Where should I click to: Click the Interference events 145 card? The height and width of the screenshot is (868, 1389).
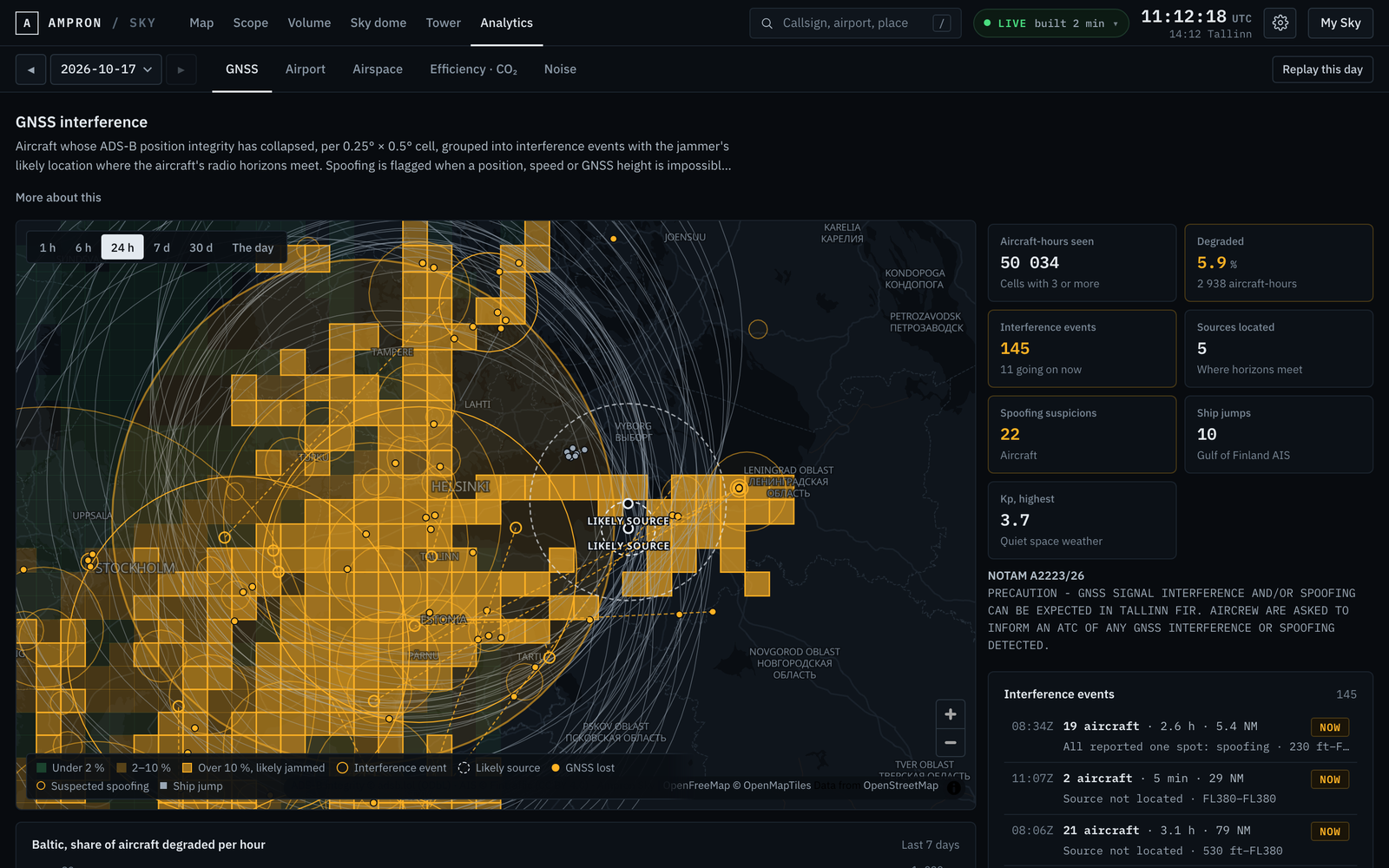[x=1082, y=348]
